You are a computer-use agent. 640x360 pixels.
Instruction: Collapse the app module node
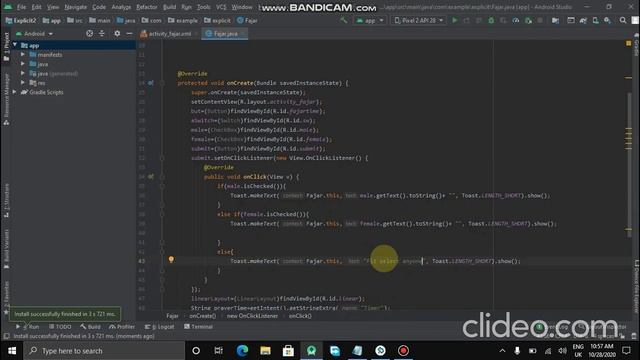(x=15, y=45)
